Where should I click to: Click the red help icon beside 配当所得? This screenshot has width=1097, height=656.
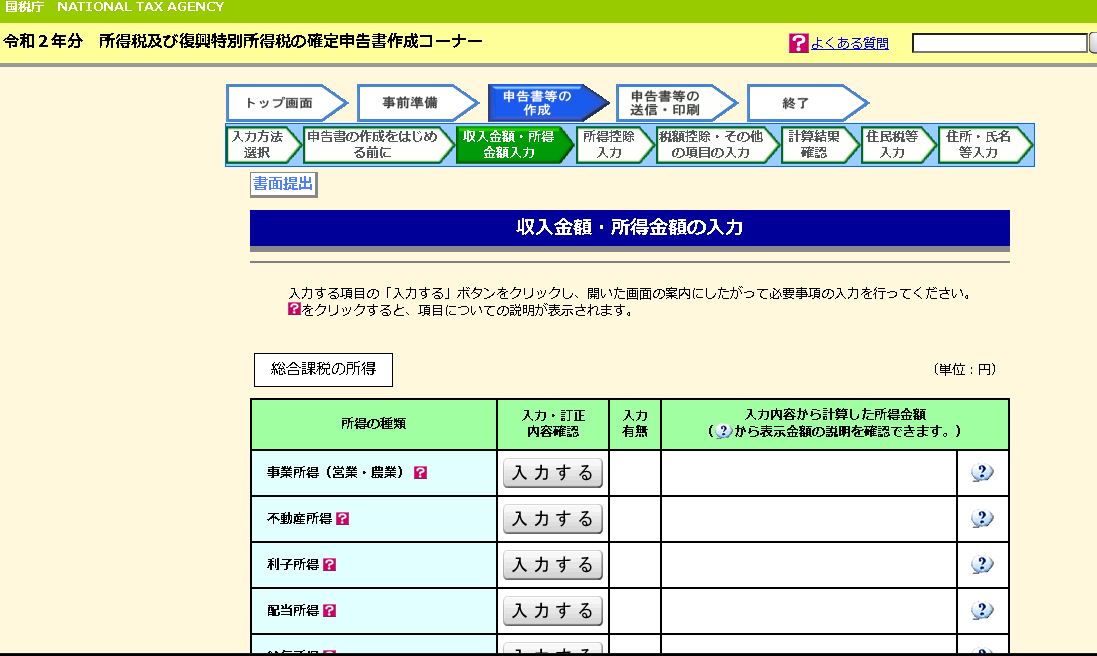point(330,611)
